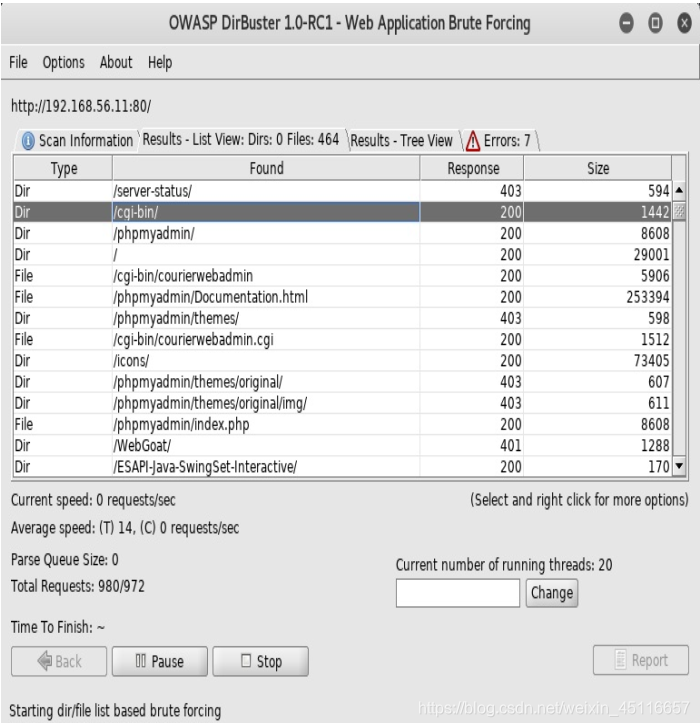Select /ESAPI-Java-SwingSet-Interactive/ row
Screen dimensions: 700x727
(343, 467)
